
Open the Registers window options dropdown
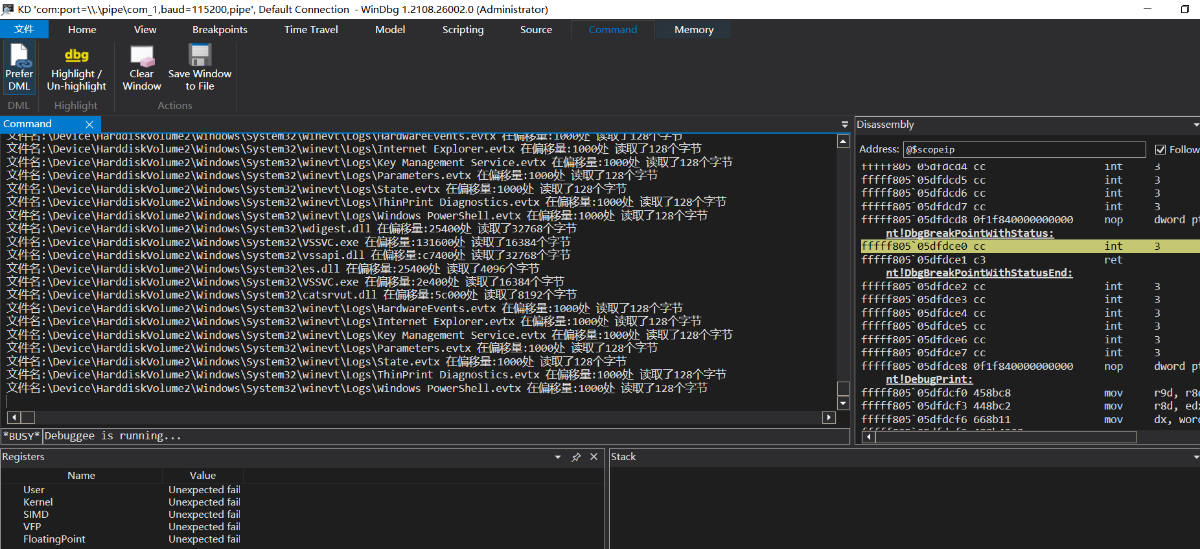558,457
